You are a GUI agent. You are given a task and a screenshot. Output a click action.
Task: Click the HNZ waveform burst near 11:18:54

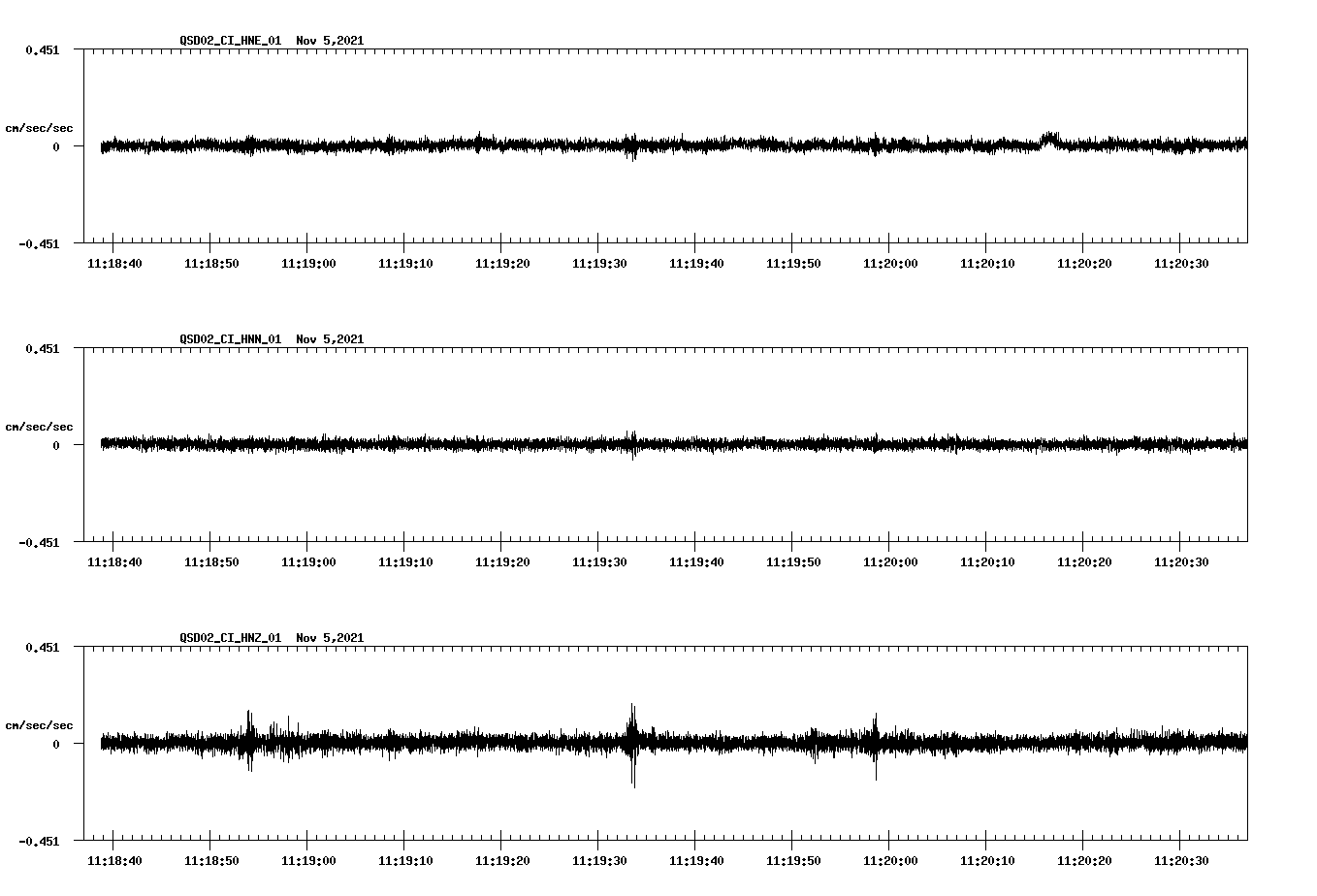(x=249, y=741)
